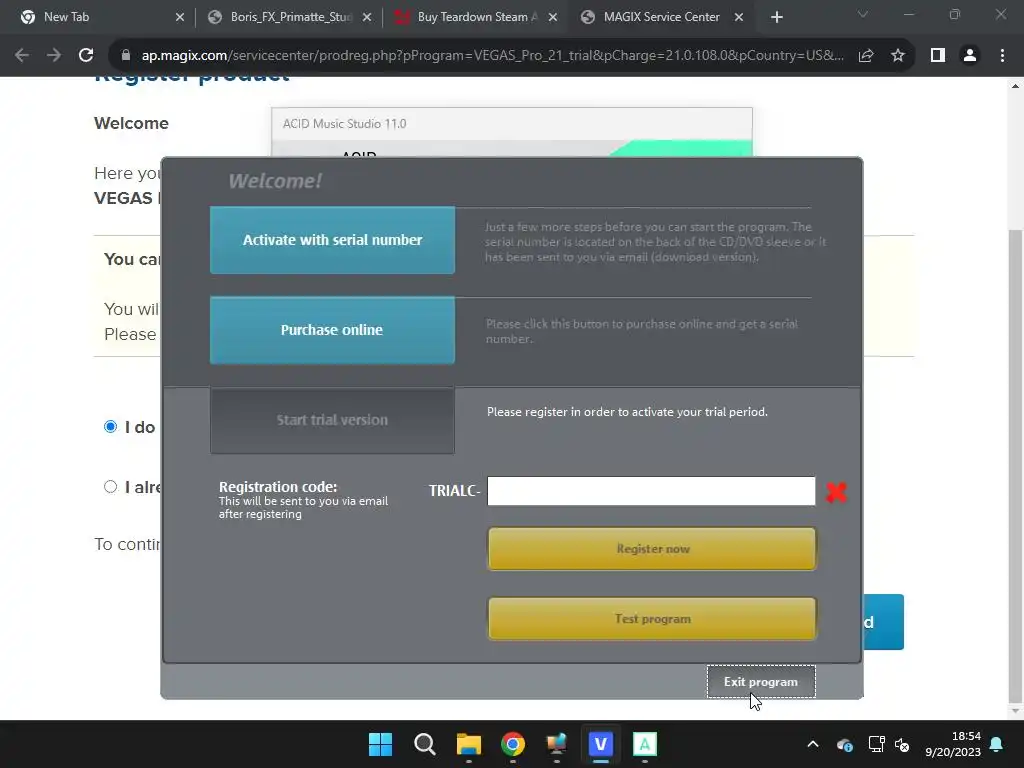Screen dimensions: 1024x768
Task: Click the network display tray icon
Action: 876,744
